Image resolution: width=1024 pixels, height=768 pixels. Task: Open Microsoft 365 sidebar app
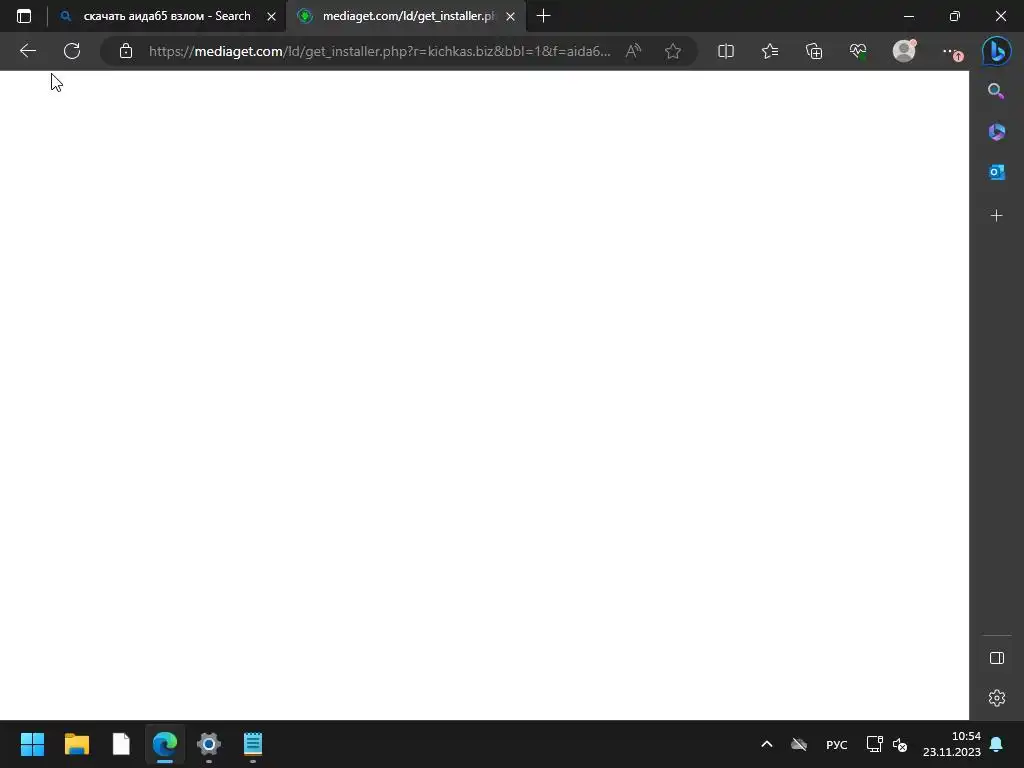997,132
